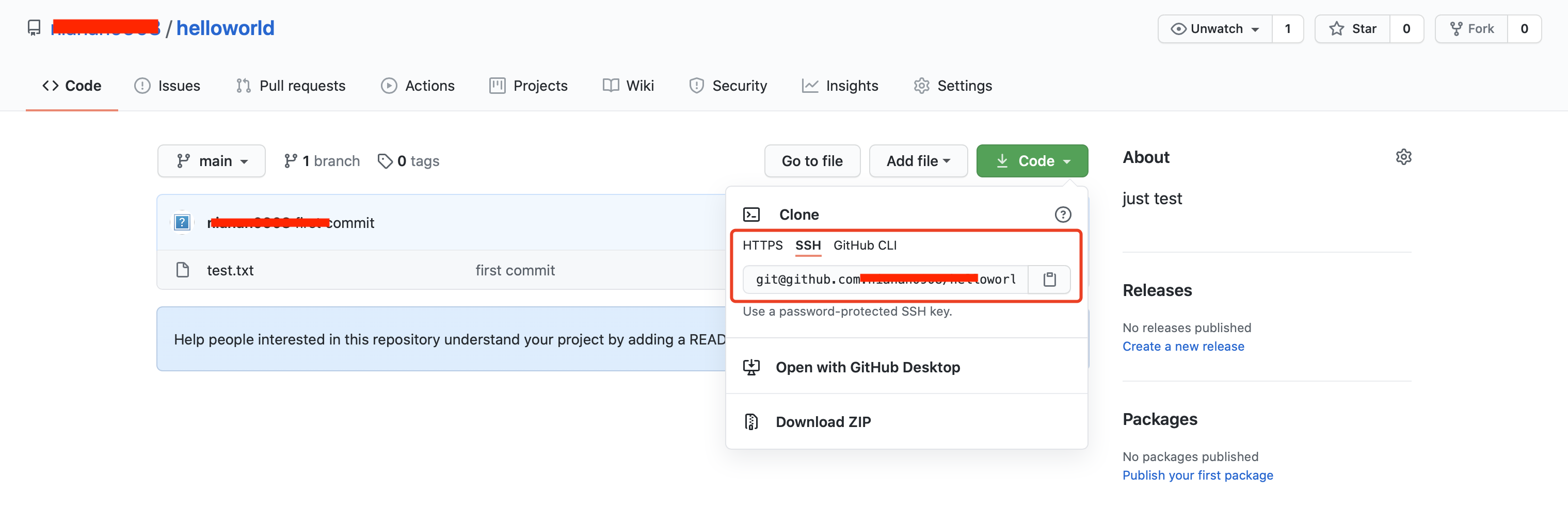Select the GitHub CLI clone tab
The image size is (1568, 525).
865,245
